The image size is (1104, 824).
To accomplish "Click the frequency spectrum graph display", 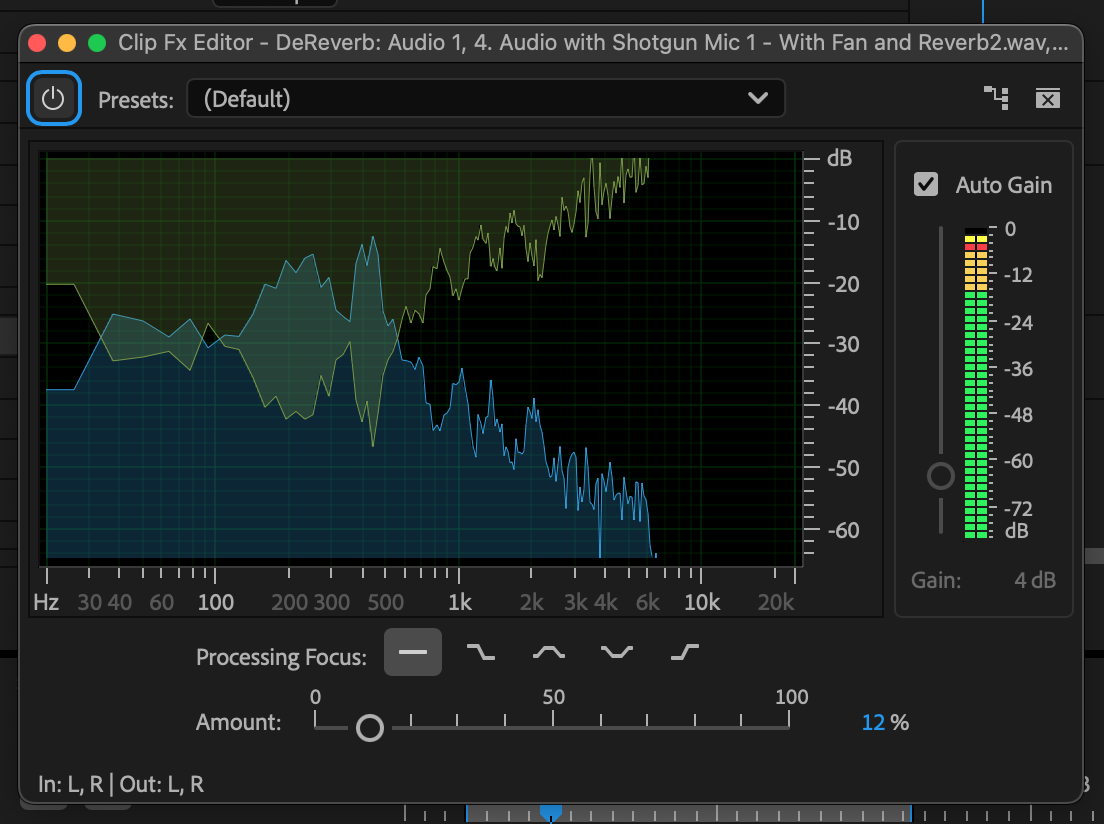I will [420, 358].
